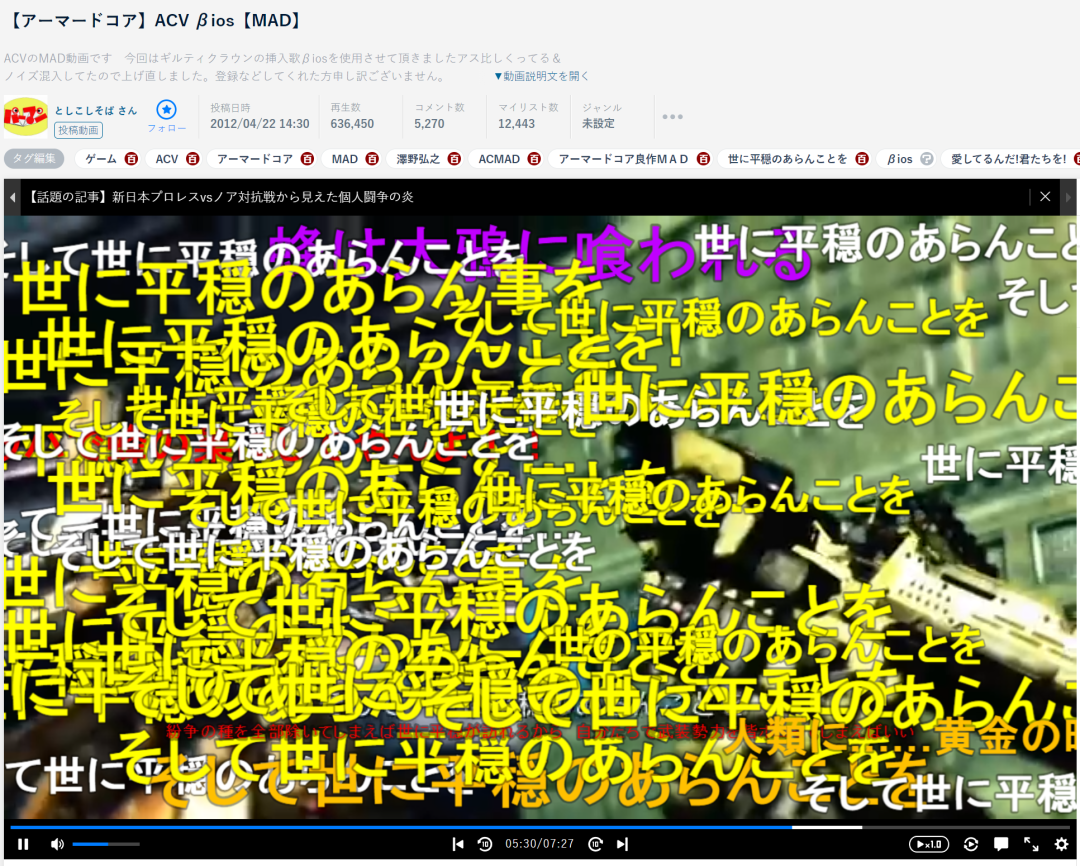Open the ACV tag
This screenshot has width=1080, height=866.
point(167,159)
